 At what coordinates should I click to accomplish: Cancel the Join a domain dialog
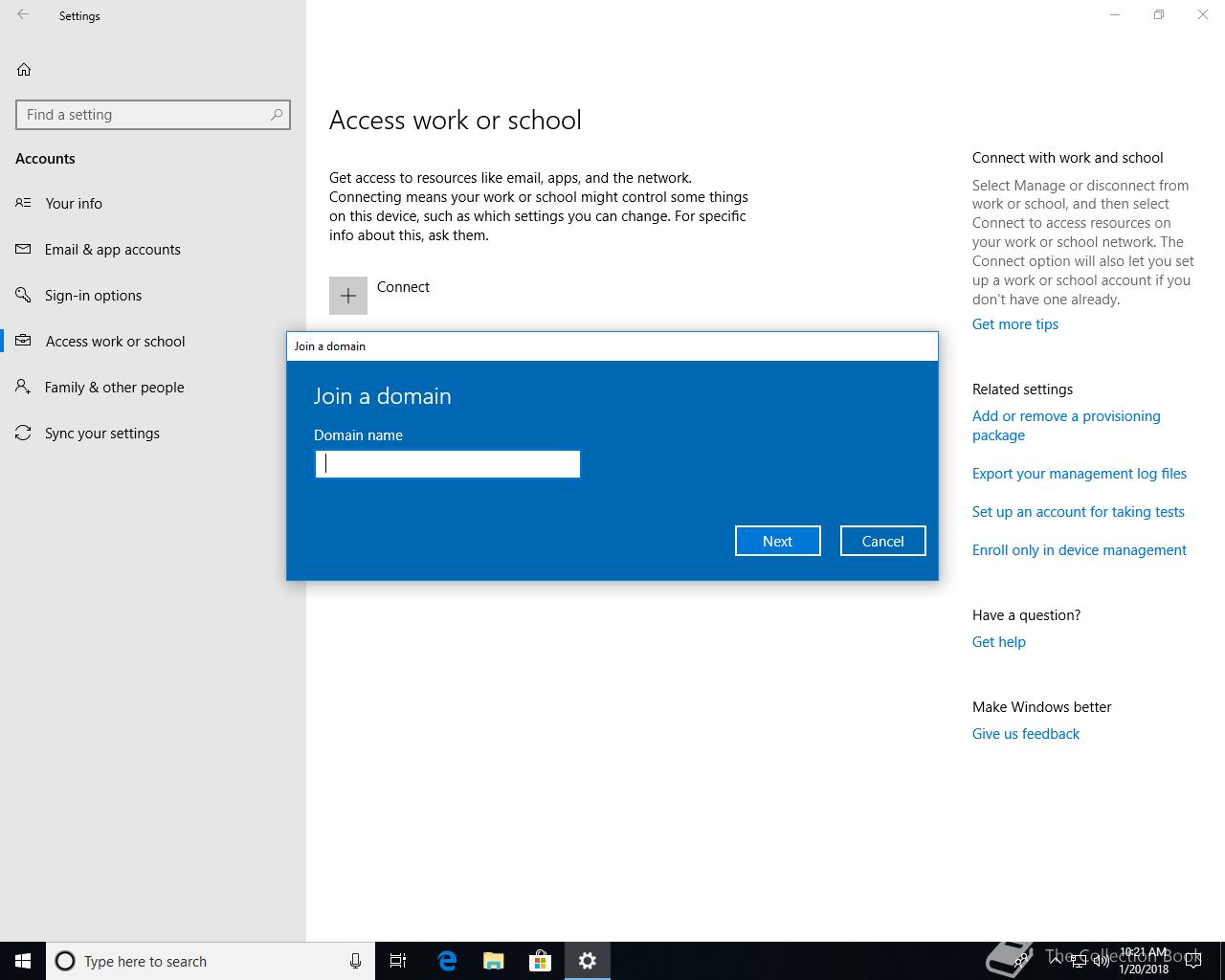(x=883, y=541)
